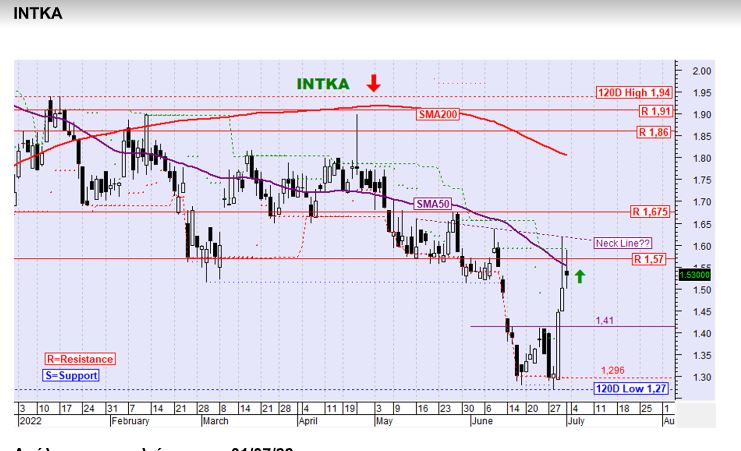Select the green INTKA chart title

[x=323, y=84]
